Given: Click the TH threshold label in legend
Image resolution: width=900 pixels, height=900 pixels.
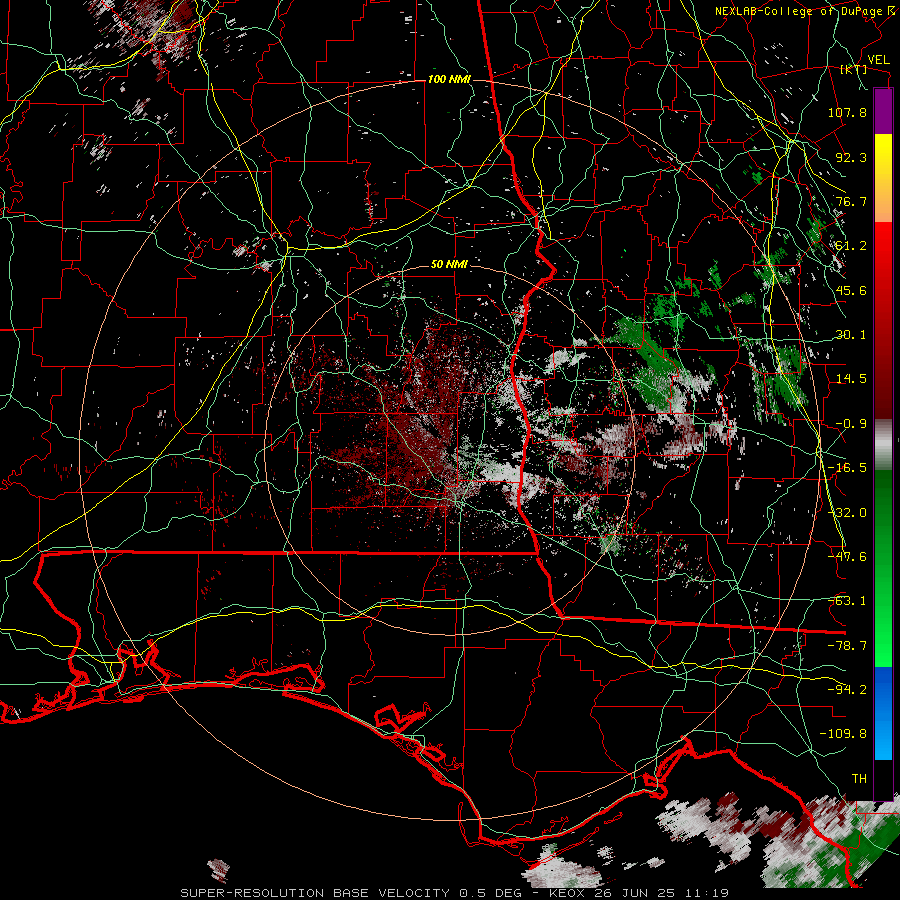Looking at the screenshot, I should pyautogui.click(x=859, y=779).
